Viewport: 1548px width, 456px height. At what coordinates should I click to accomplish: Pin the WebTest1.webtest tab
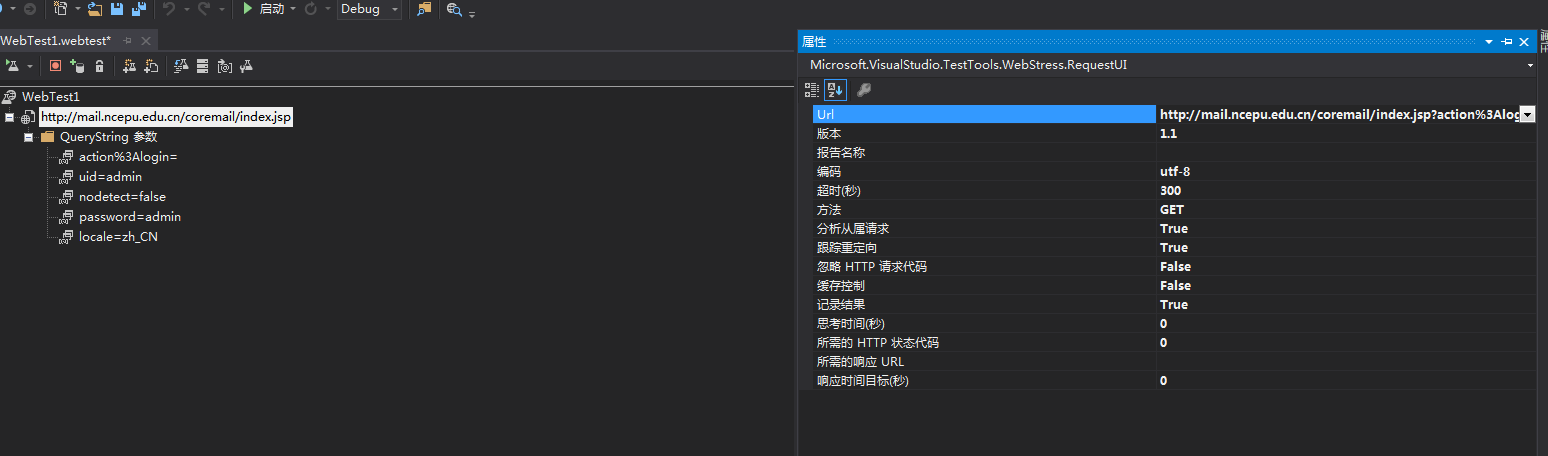pos(127,41)
